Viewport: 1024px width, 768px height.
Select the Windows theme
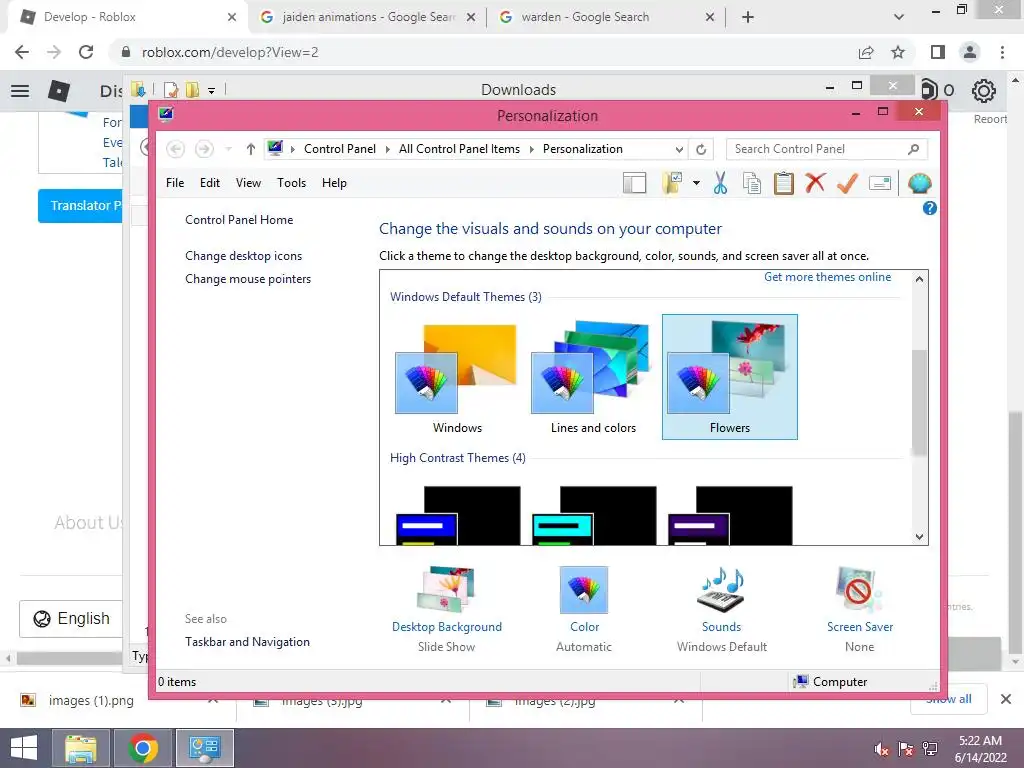click(x=457, y=379)
